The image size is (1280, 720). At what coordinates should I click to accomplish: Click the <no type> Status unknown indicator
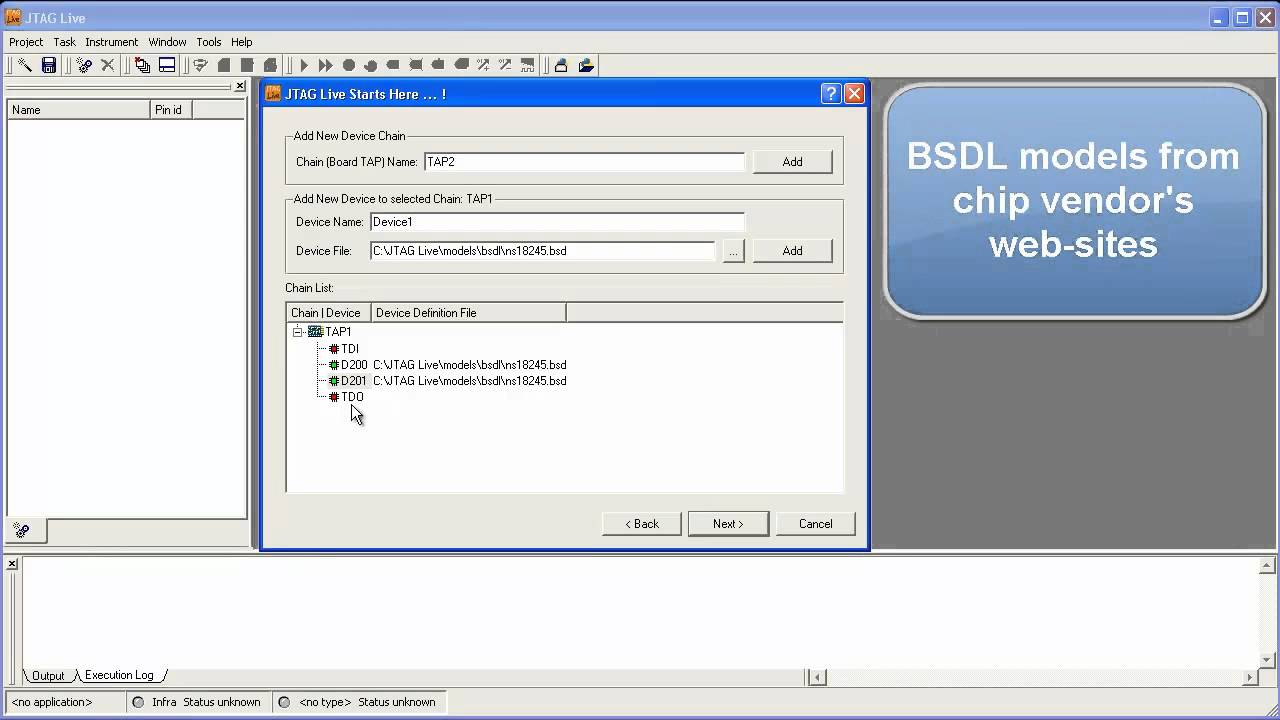358,702
